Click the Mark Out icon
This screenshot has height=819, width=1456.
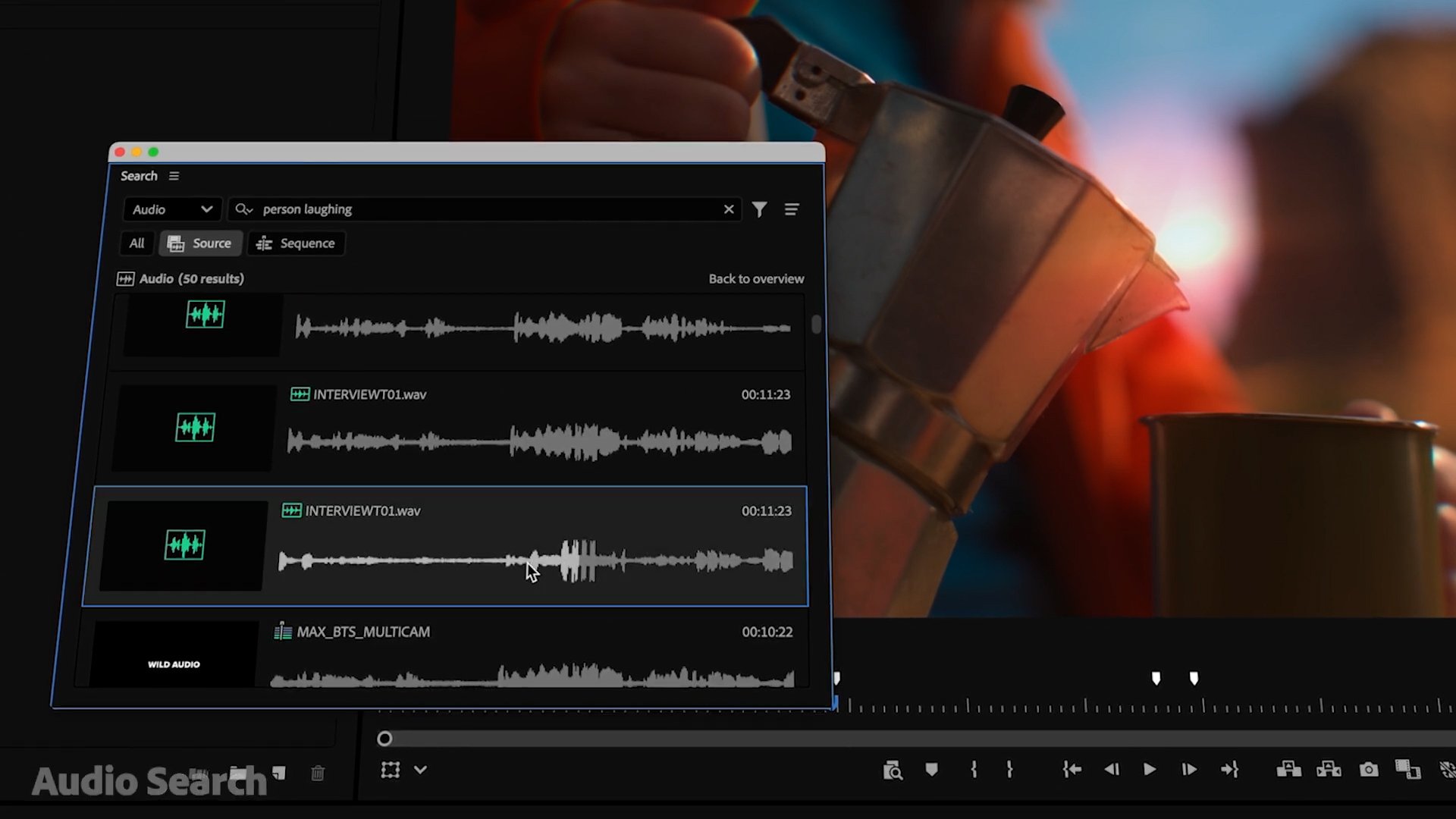[x=1010, y=770]
